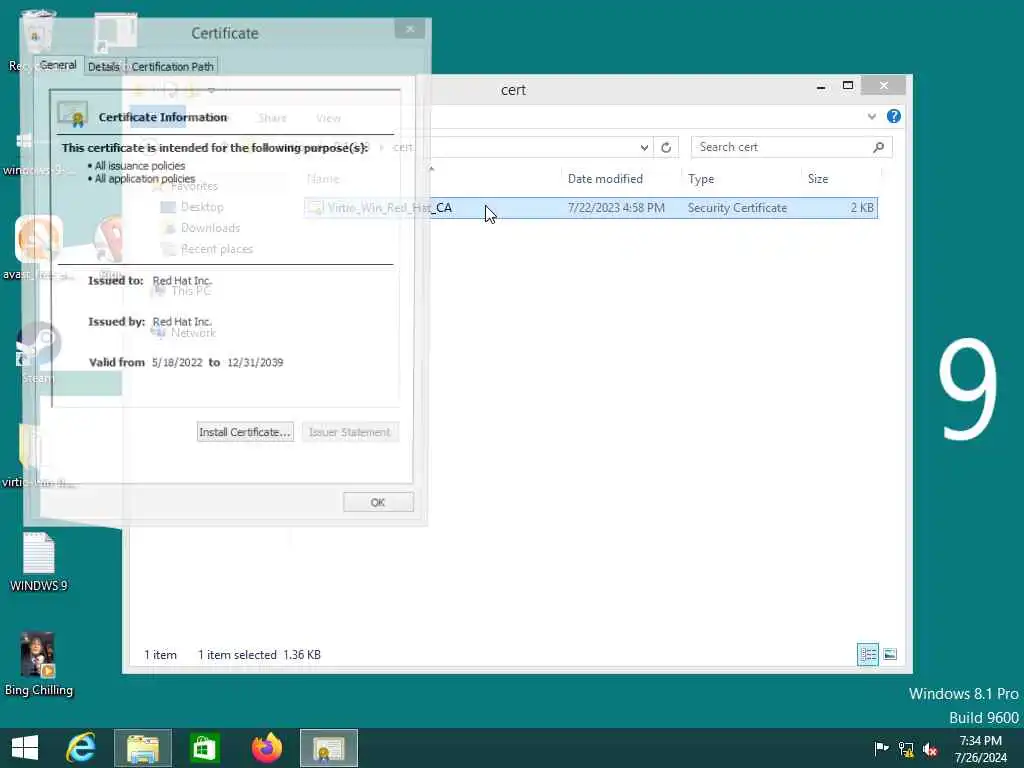
Task: Sort the cert folder by Size column
Action: pos(818,178)
